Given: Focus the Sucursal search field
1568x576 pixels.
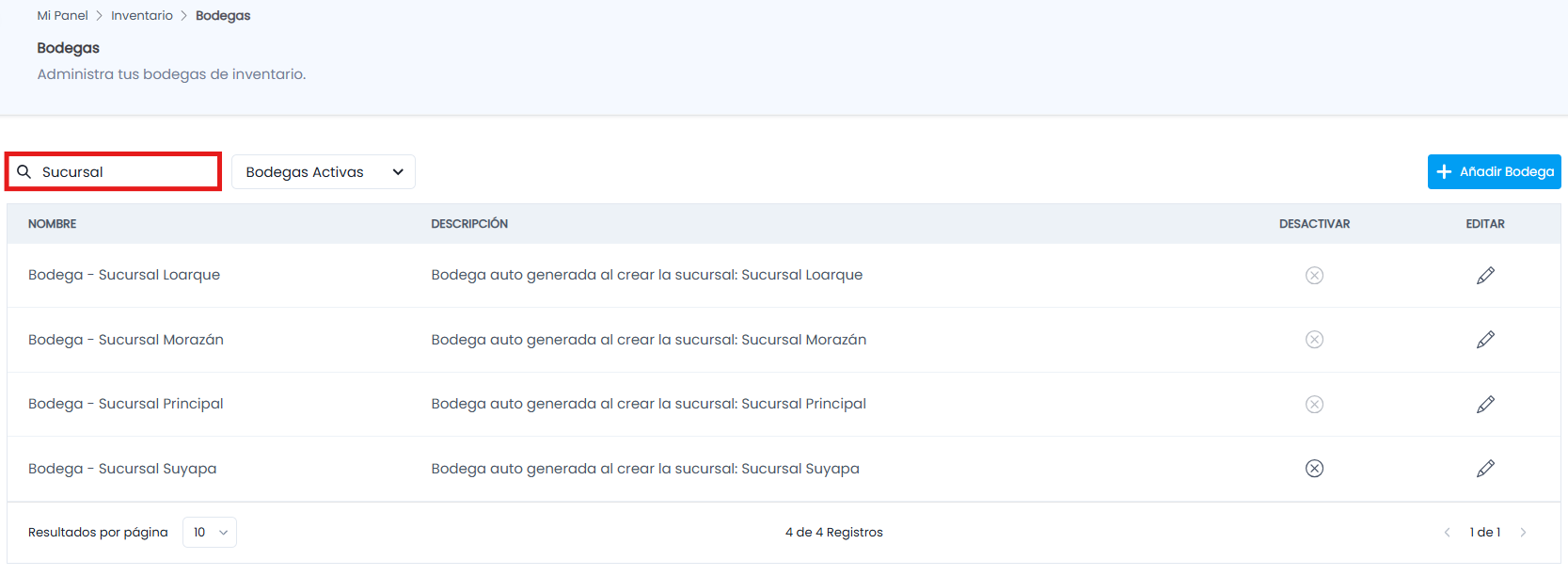Looking at the screenshot, I should coord(114,172).
